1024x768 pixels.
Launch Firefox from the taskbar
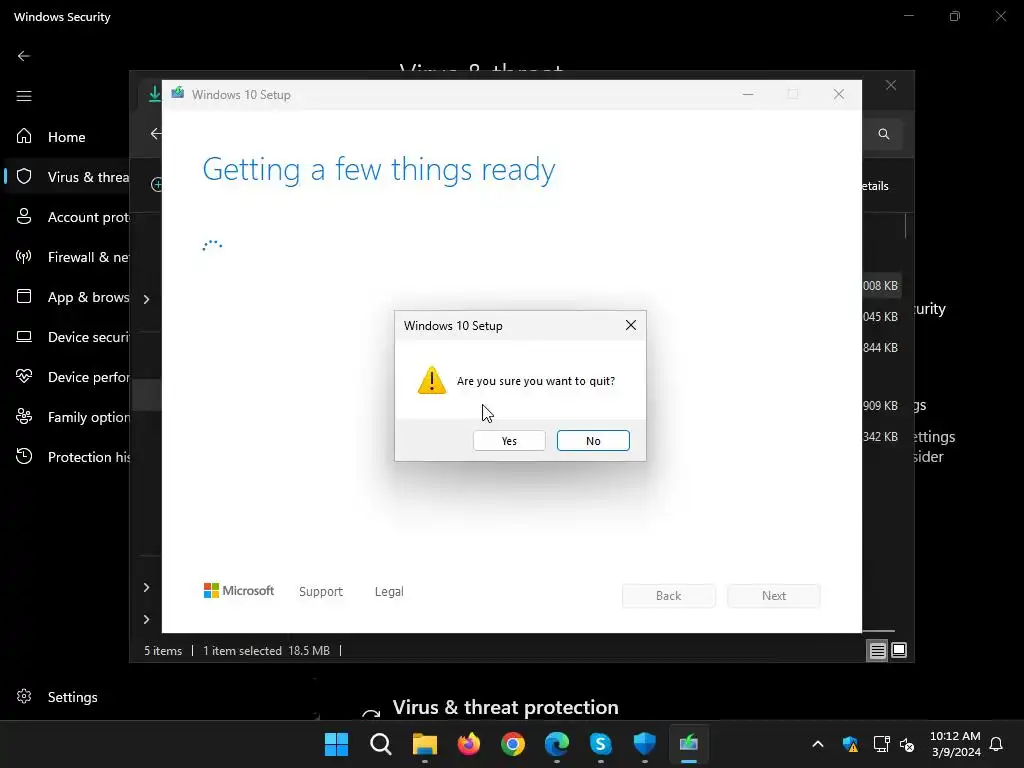(469, 744)
